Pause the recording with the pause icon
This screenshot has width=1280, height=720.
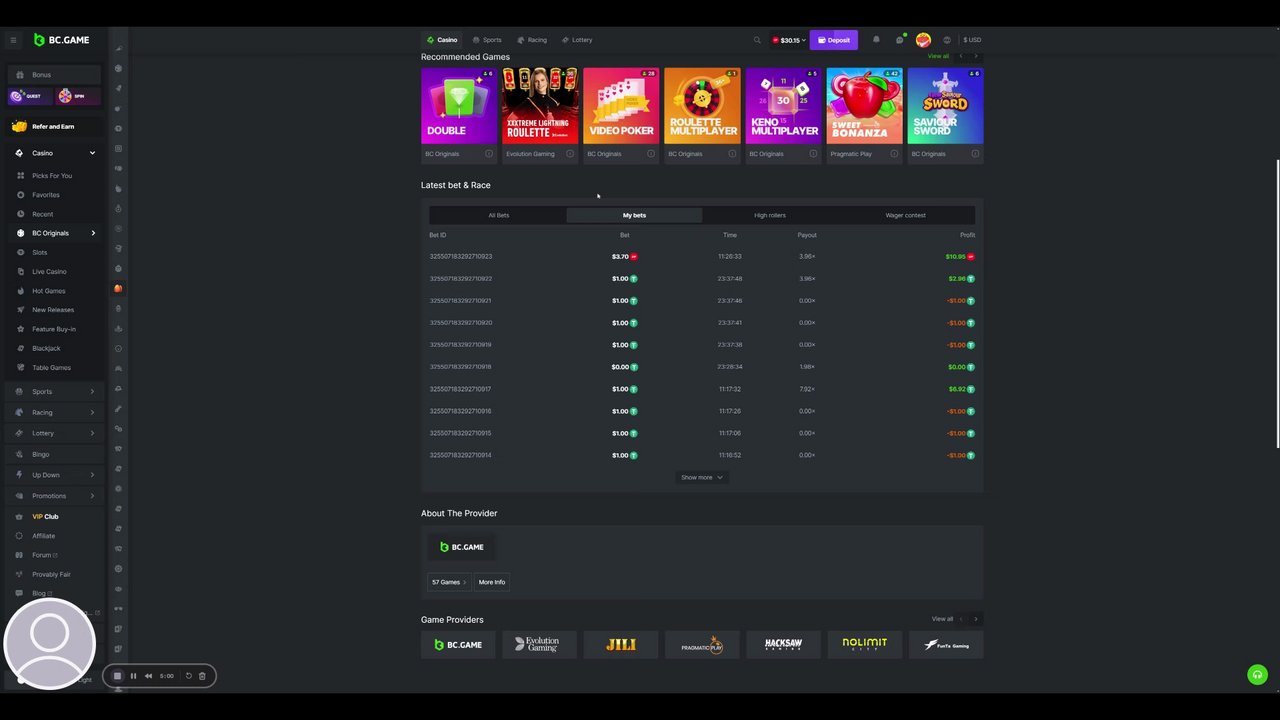(133, 676)
